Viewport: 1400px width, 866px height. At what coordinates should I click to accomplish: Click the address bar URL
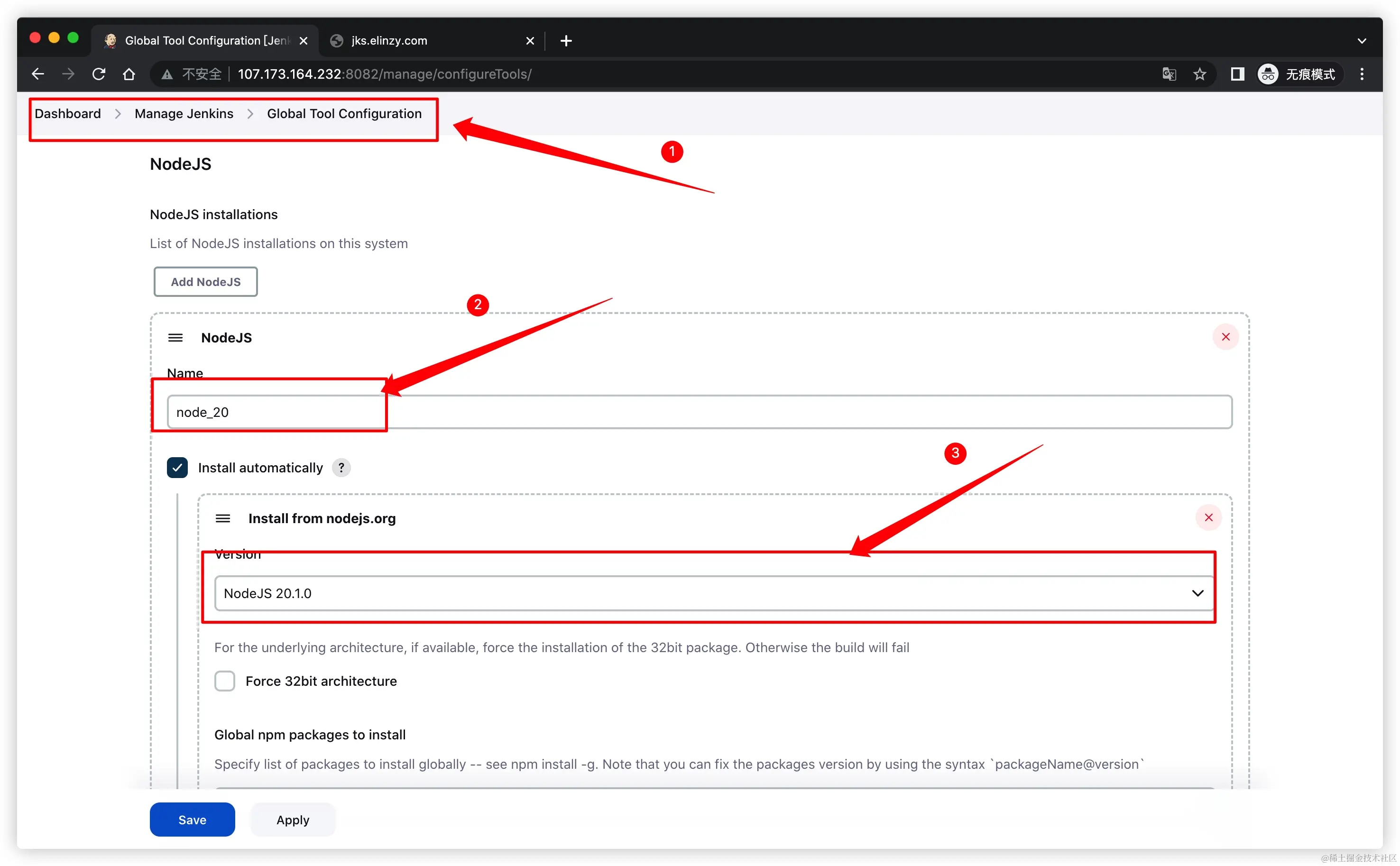pyautogui.click(x=384, y=74)
